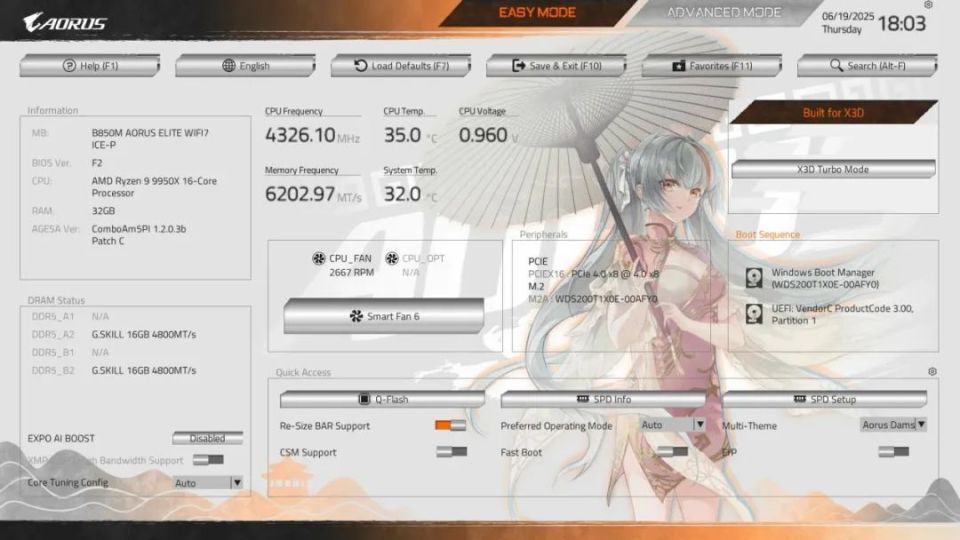
Task: Click CPU Temp value 35.0
Action: click(x=402, y=135)
